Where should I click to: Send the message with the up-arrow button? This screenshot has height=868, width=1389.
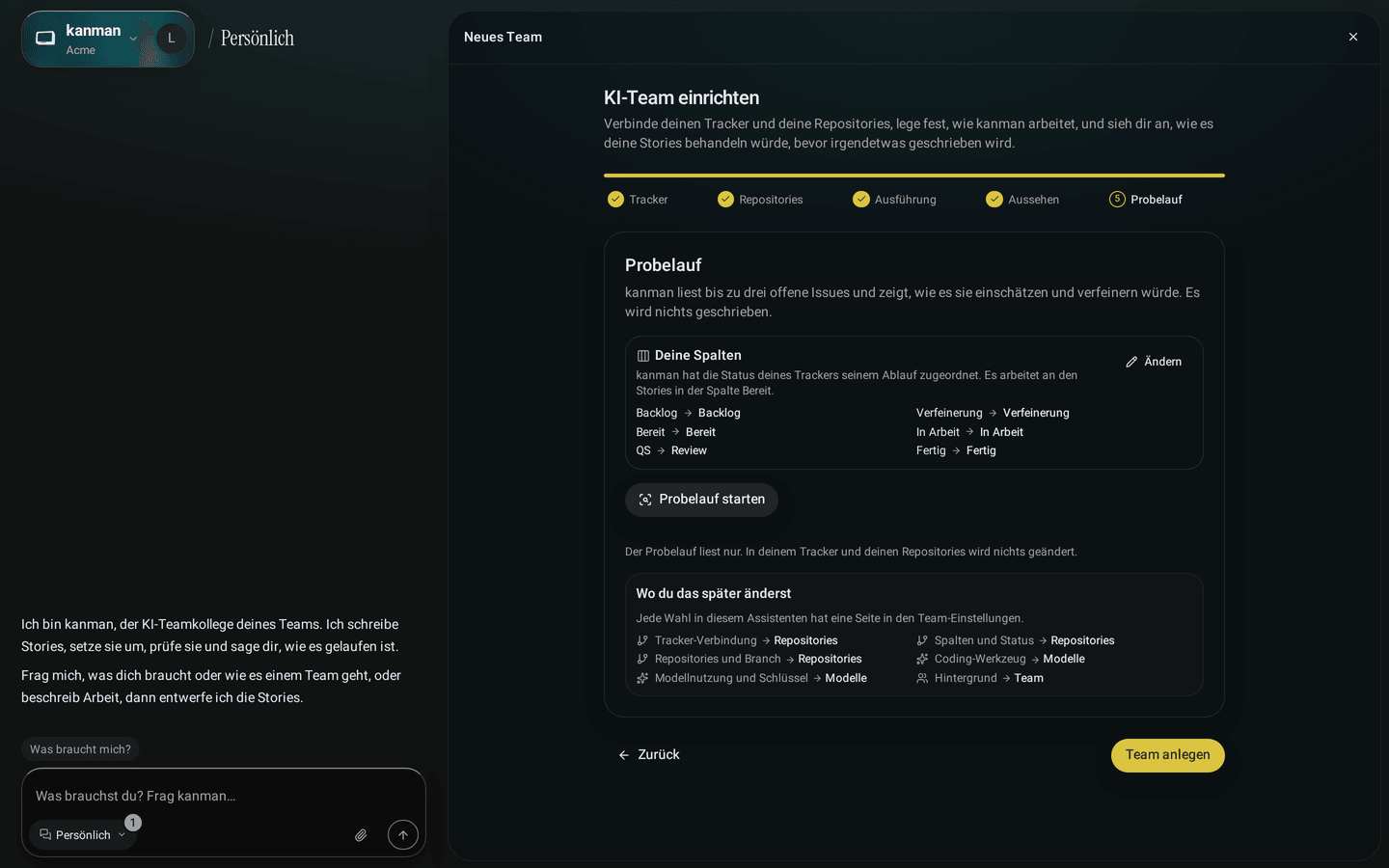[x=403, y=835]
